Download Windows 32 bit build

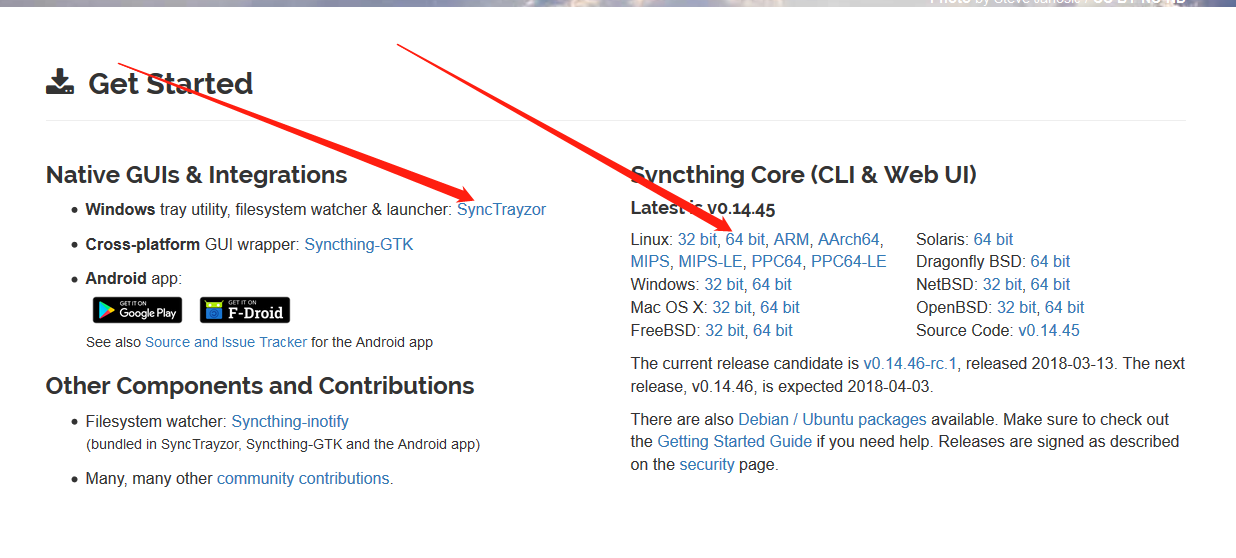[724, 285]
